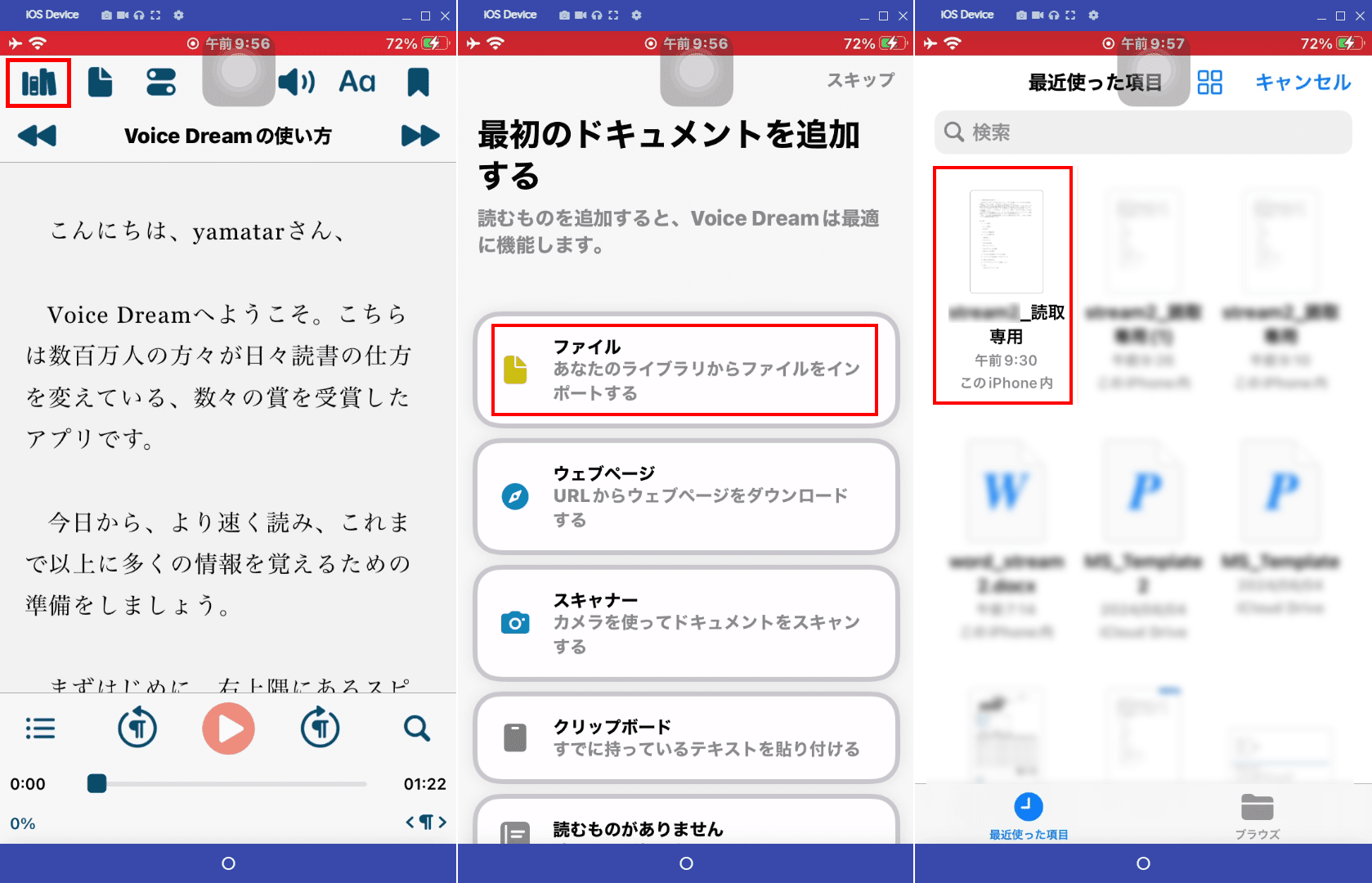Viewport: 1372px width, 883px height.
Task: Tap the 01:22 total duration label
Action: click(x=425, y=784)
